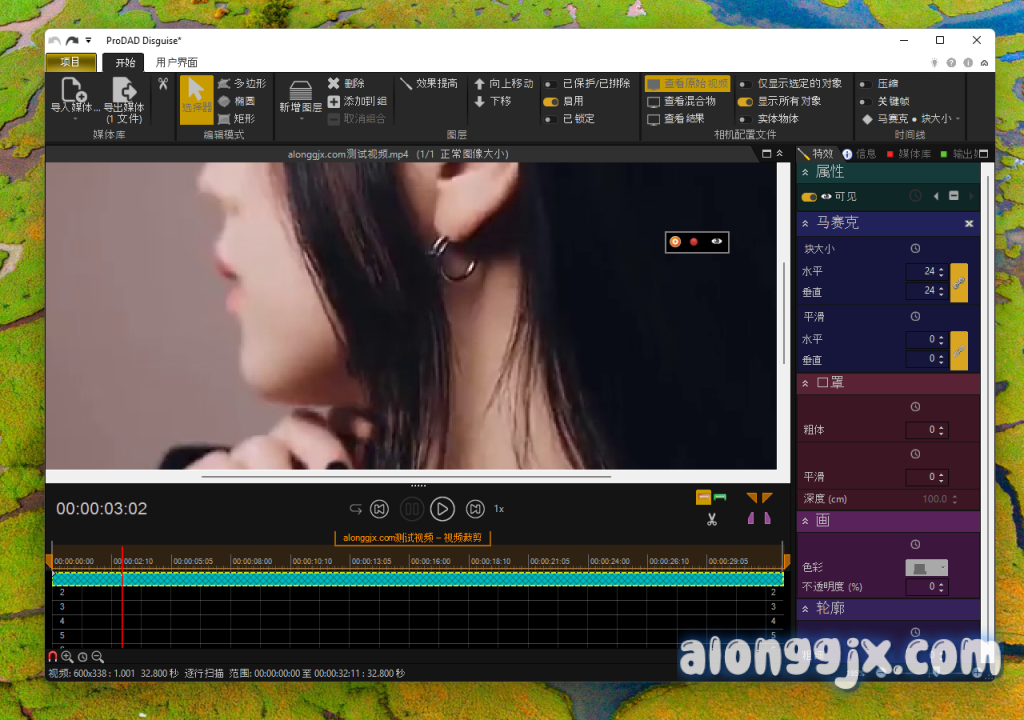Toggle the 启用 enable switch

[x=550, y=101]
